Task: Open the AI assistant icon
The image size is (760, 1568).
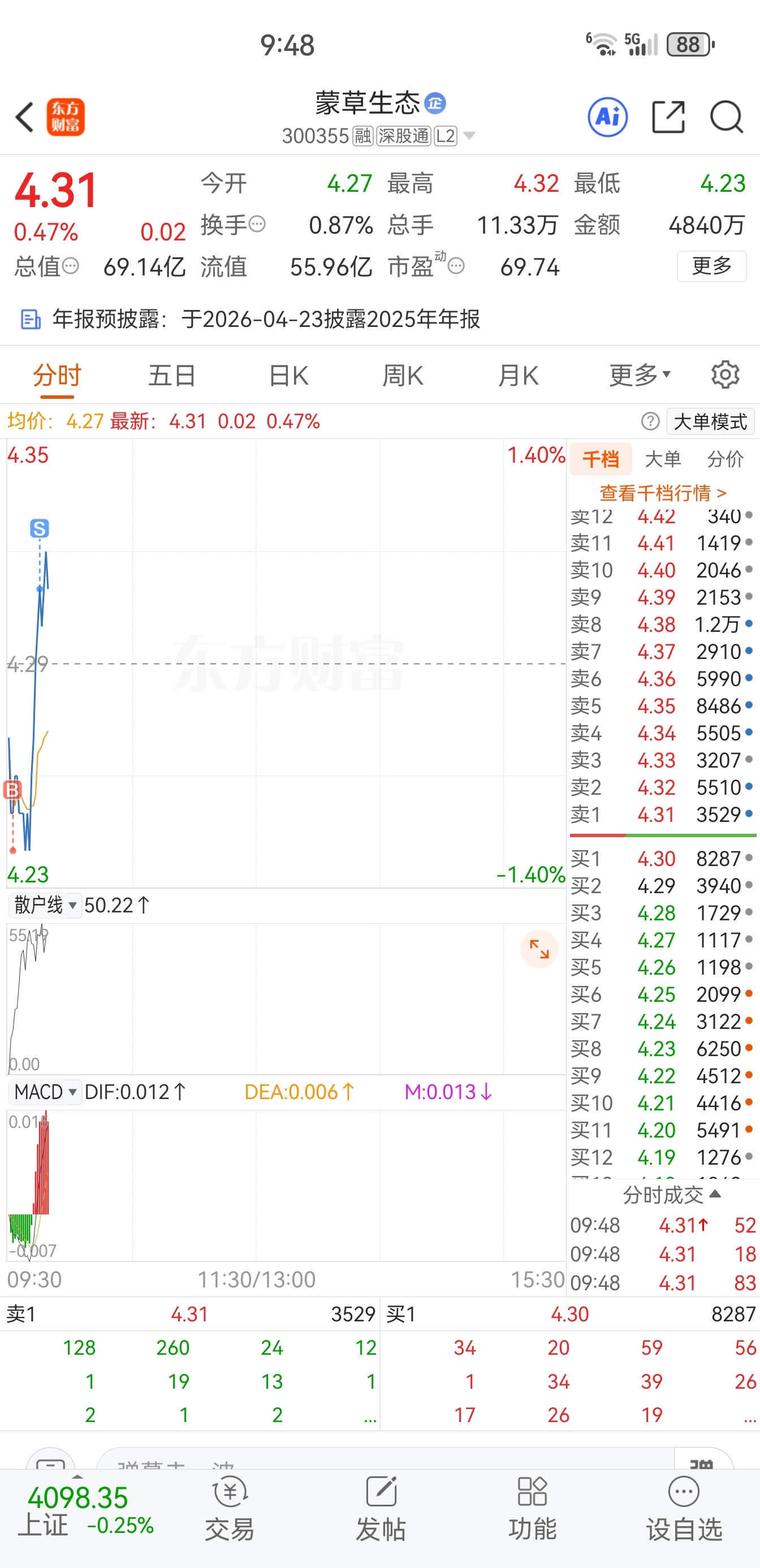Action: click(x=607, y=117)
